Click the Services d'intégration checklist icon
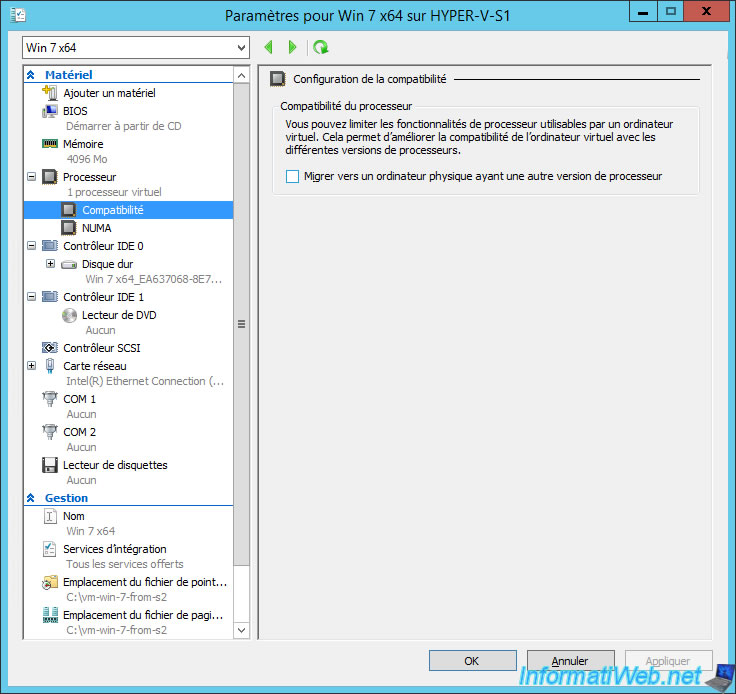Viewport: 736px width, 694px height. 50,549
